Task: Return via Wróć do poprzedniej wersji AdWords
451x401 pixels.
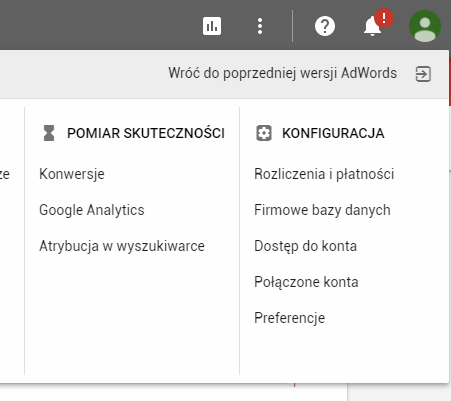Action: (x=283, y=73)
